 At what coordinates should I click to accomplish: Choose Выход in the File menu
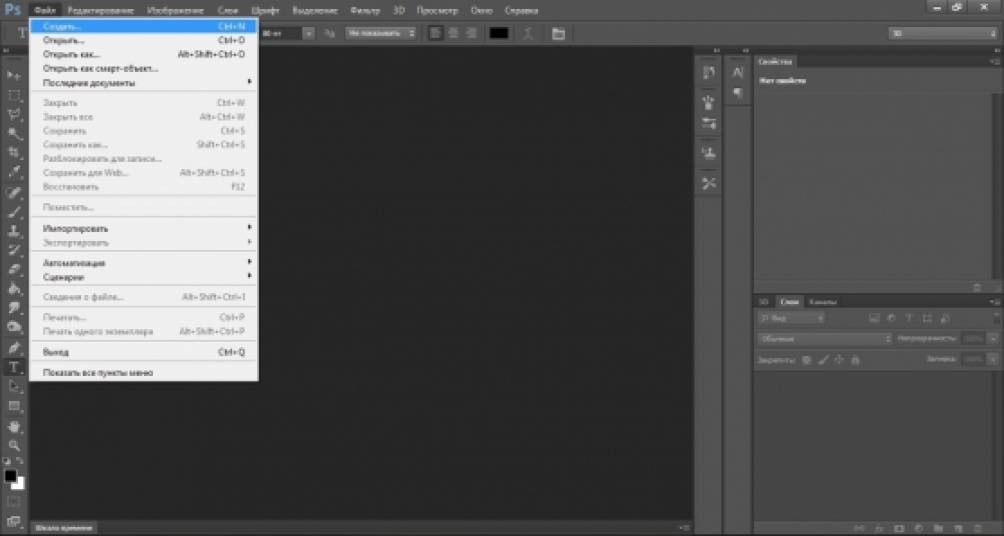(144, 352)
